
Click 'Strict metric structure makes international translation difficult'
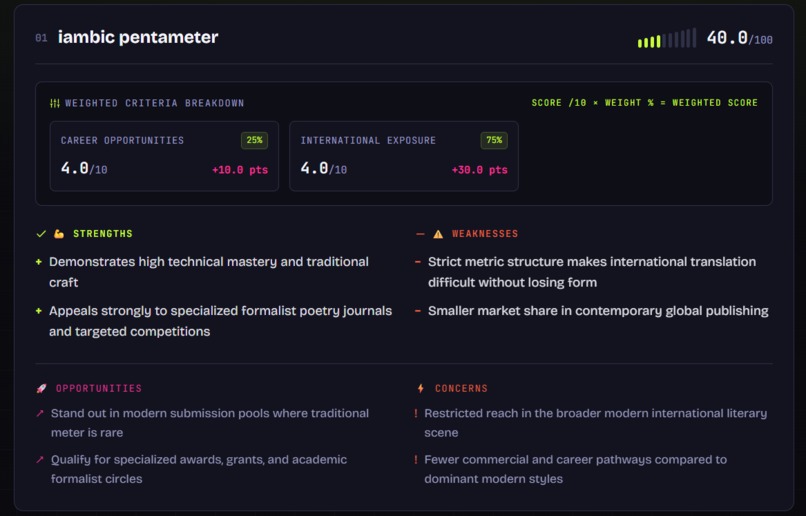click(592, 272)
